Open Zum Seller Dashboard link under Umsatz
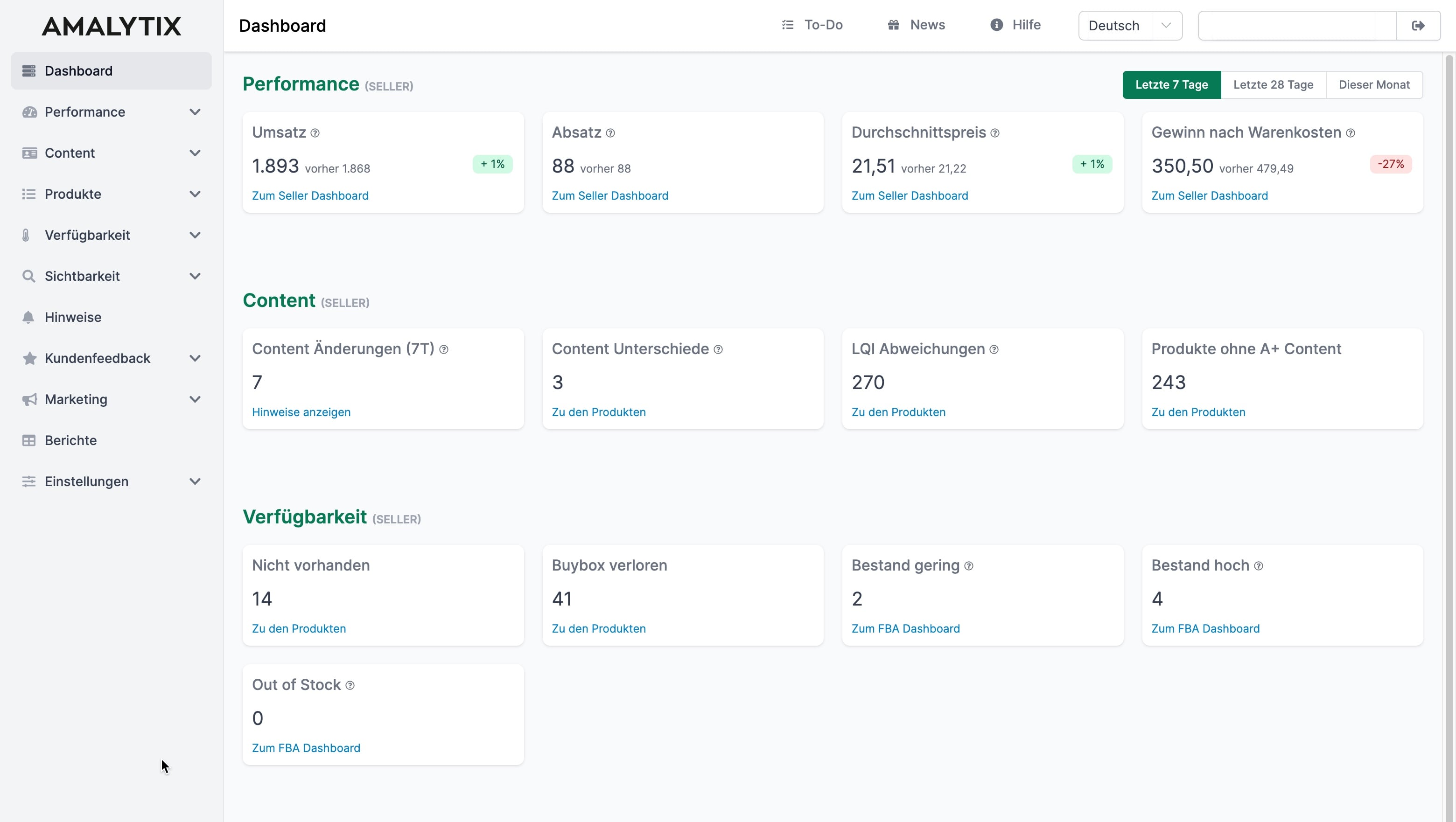Image resolution: width=1456 pixels, height=822 pixels. pyautogui.click(x=310, y=195)
